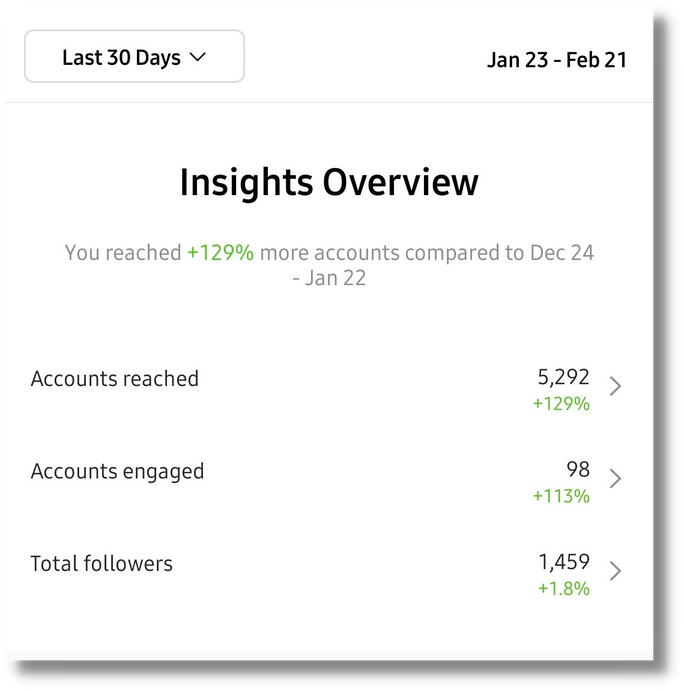Expand Accounts reached using its right chevron
The image size is (684, 691).
click(615, 387)
